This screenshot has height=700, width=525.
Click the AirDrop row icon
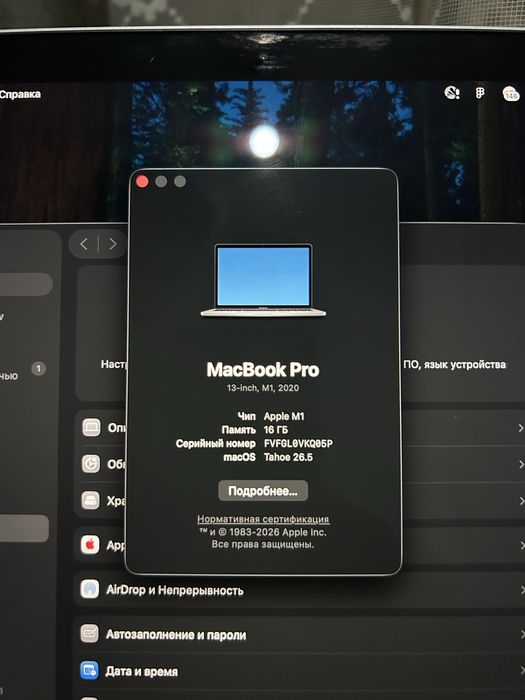(90, 589)
